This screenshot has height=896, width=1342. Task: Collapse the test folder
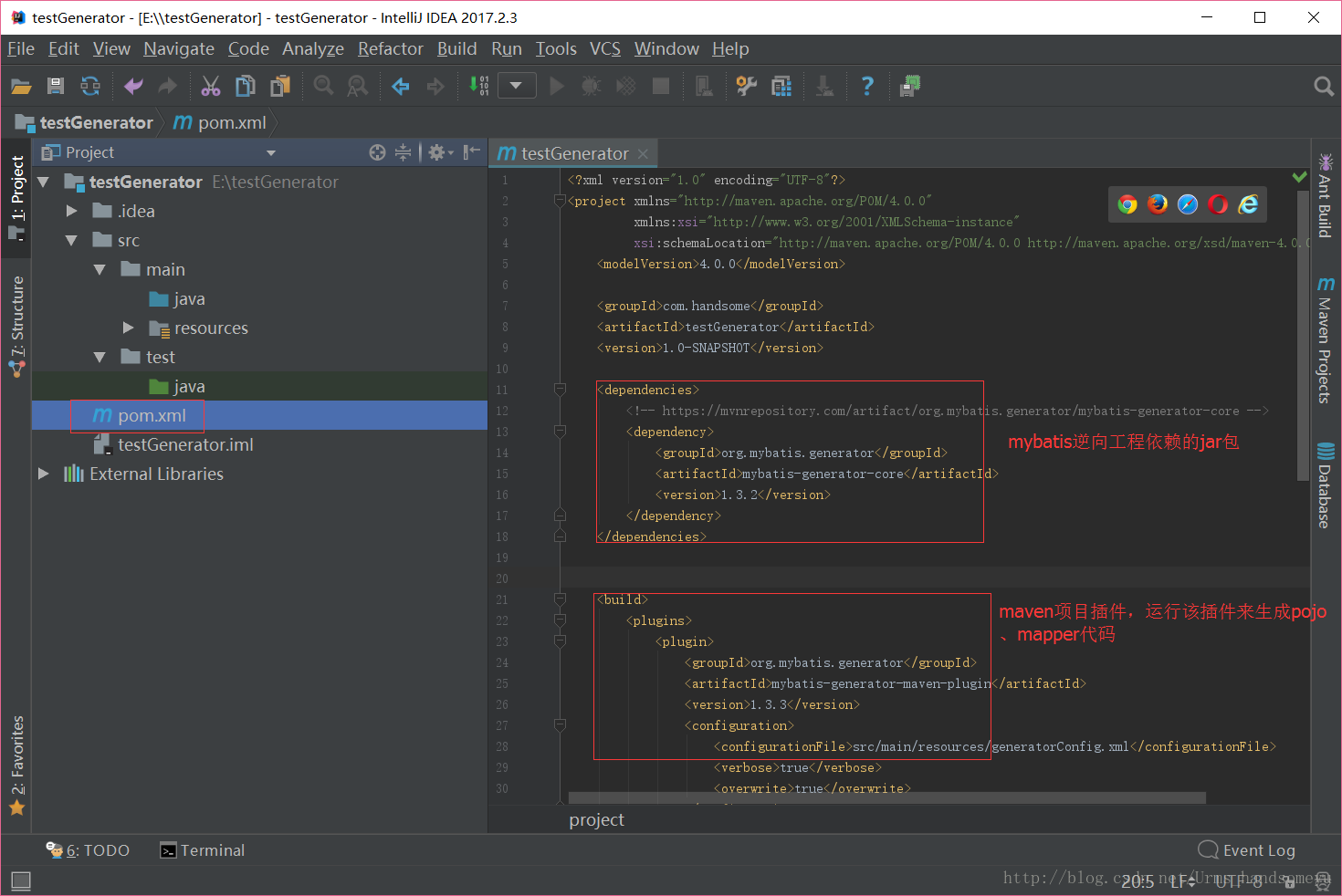click(100, 358)
